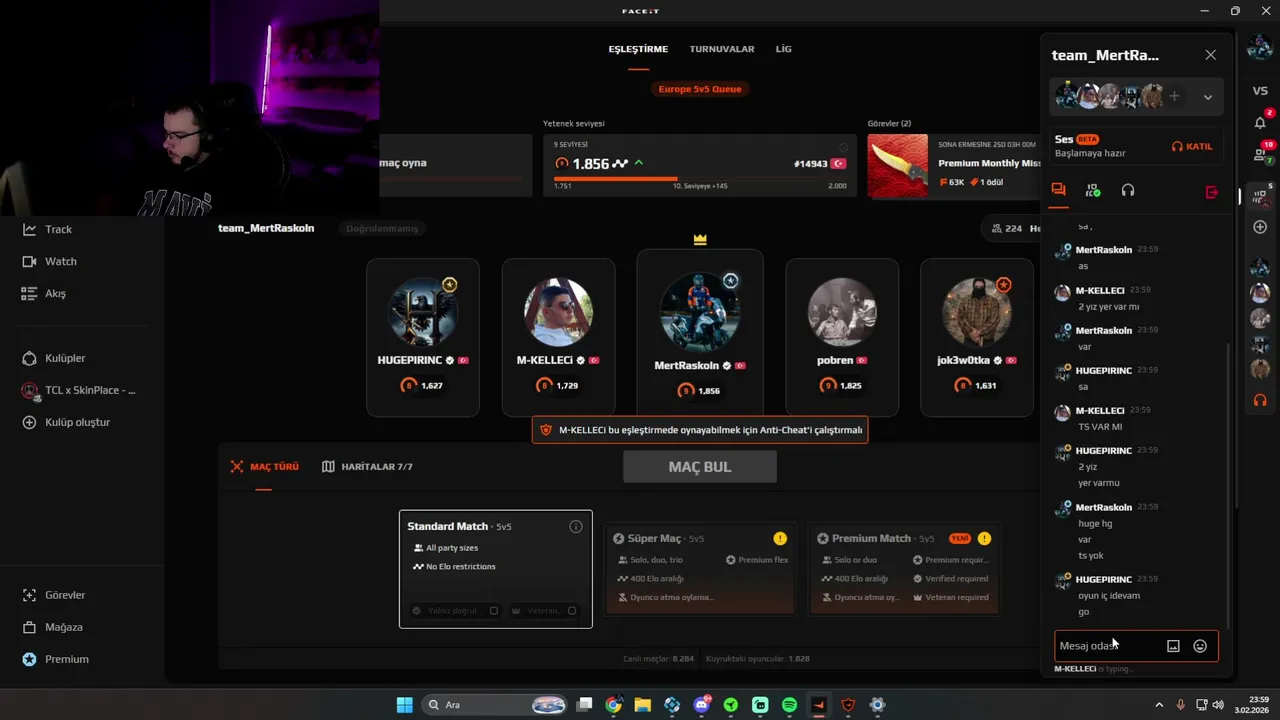The image size is (1280, 720).
Task: Open pobren player card
Action: (x=842, y=337)
